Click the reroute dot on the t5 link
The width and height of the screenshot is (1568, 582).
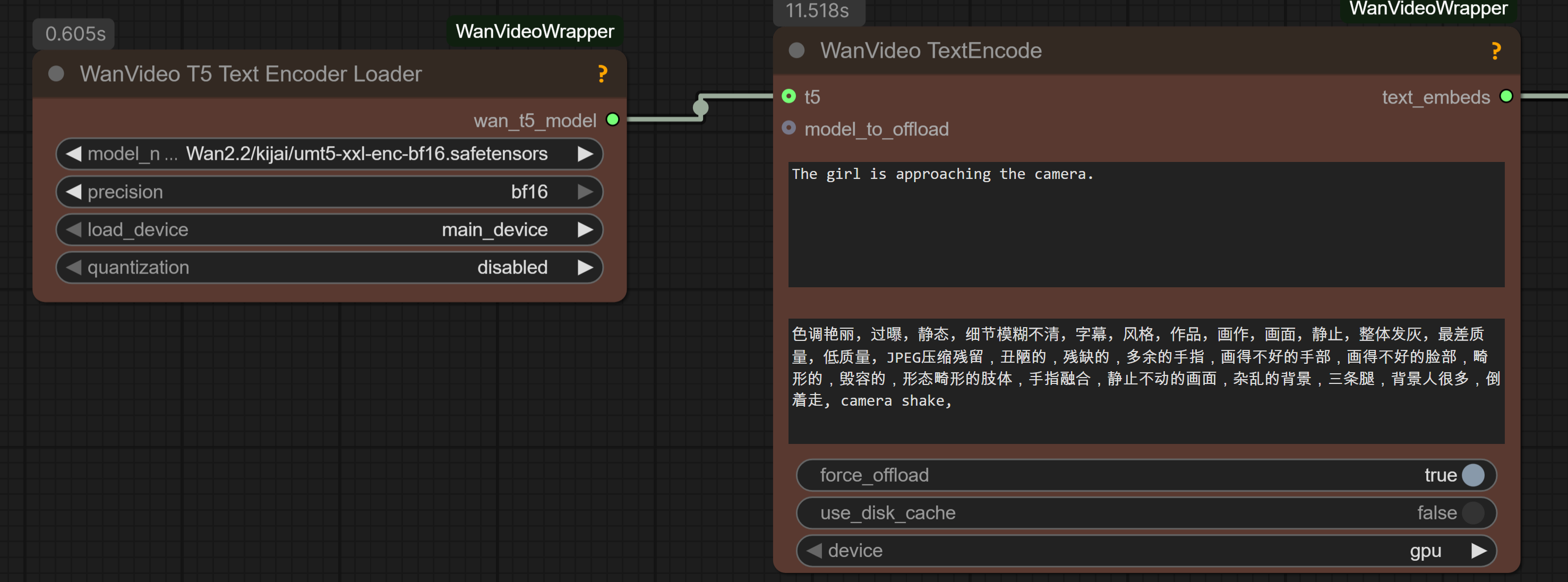(700, 108)
